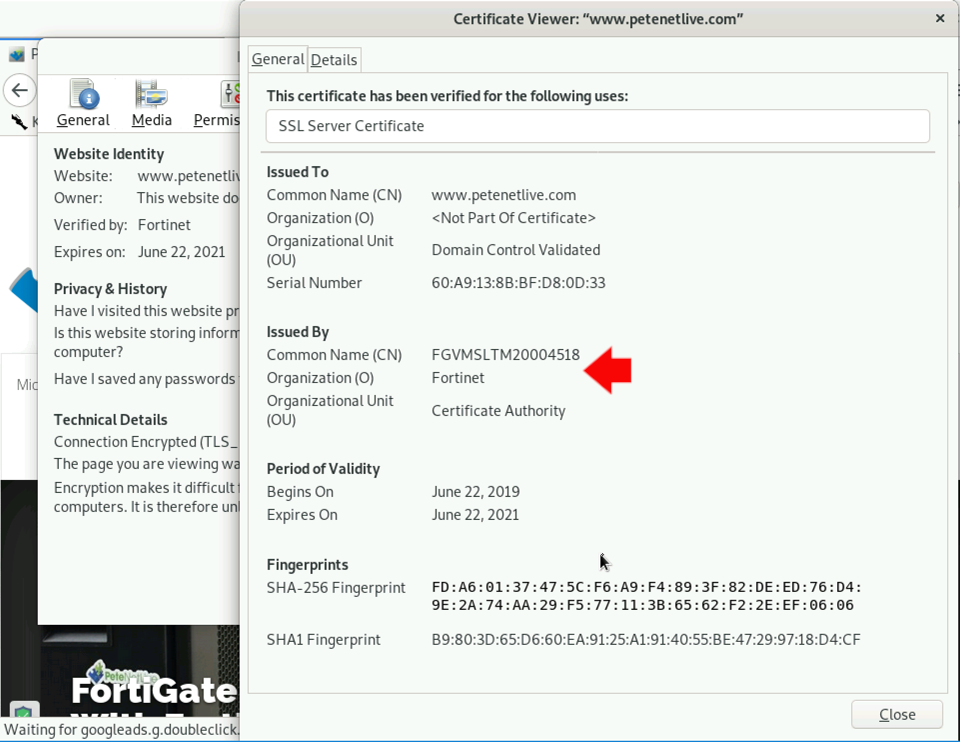Select the General certificate tab
The width and height of the screenshot is (960, 742).
[x=278, y=59]
